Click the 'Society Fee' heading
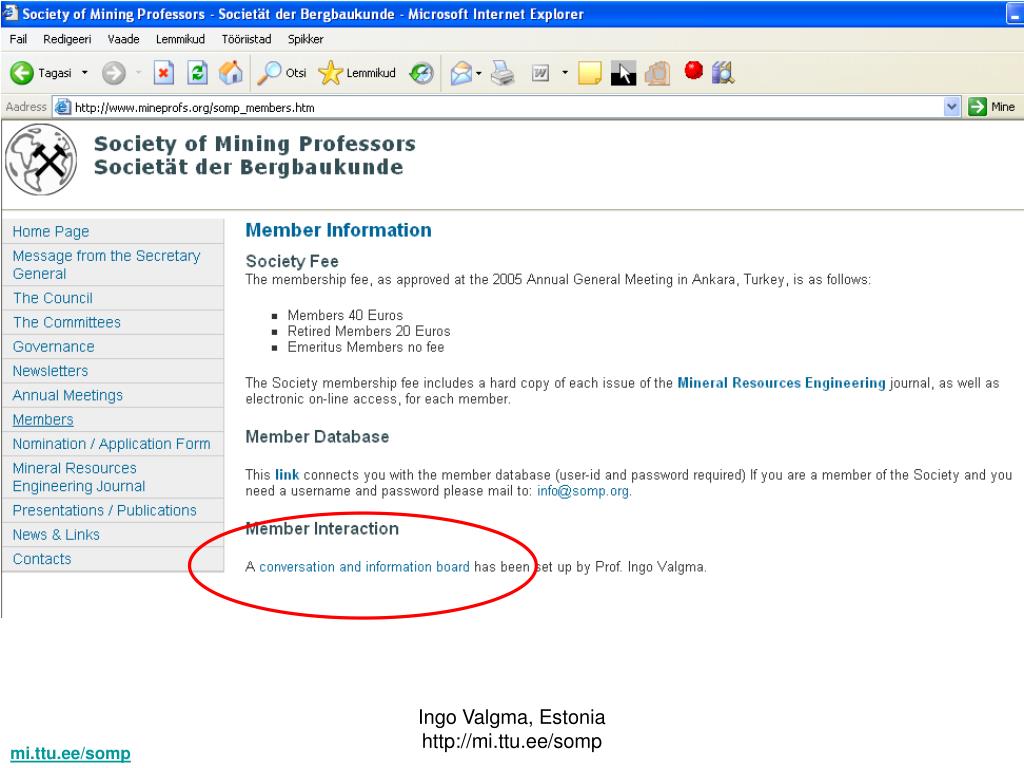Image resolution: width=1024 pixels, height=768 pixels. coord(292,261)
